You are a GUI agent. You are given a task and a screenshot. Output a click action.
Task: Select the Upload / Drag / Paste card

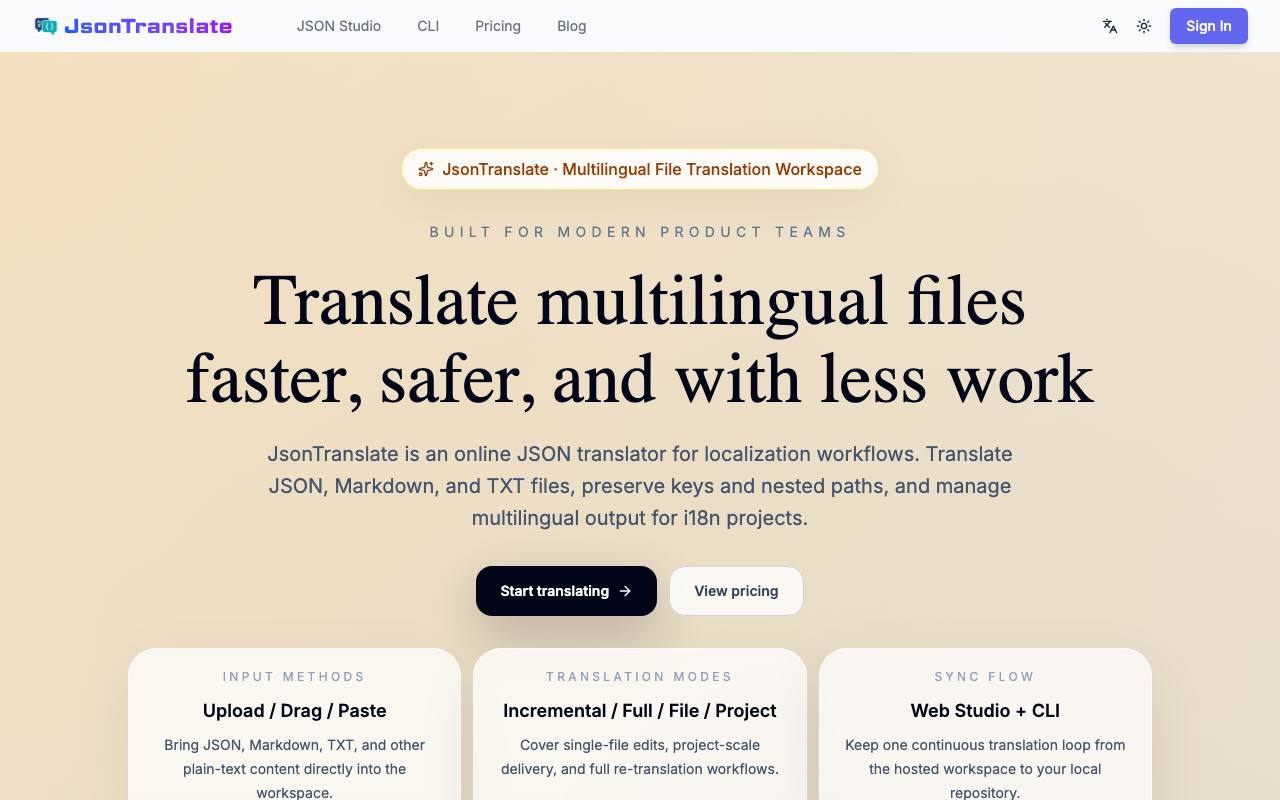click(295, 724)
